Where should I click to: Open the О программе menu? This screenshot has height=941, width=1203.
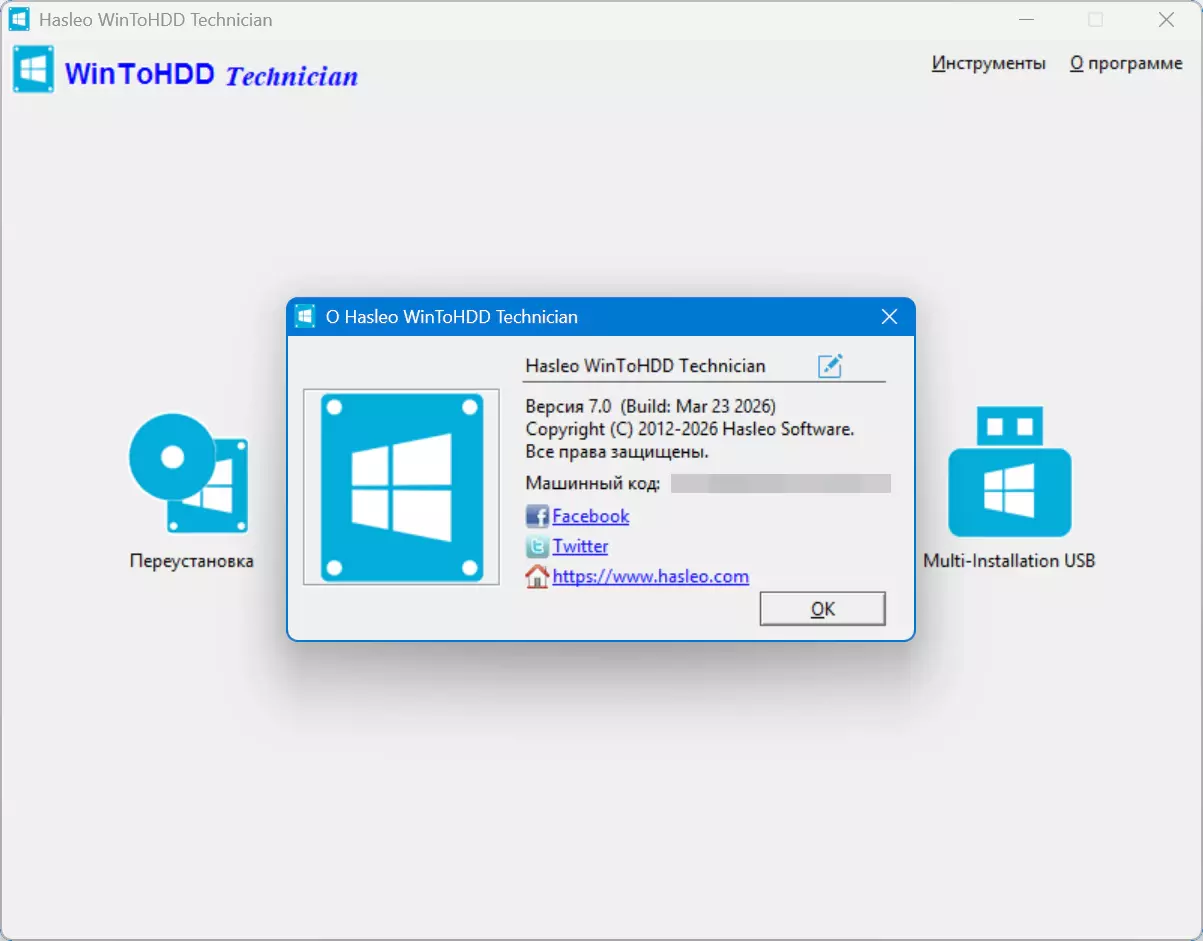click(1126, 63)
